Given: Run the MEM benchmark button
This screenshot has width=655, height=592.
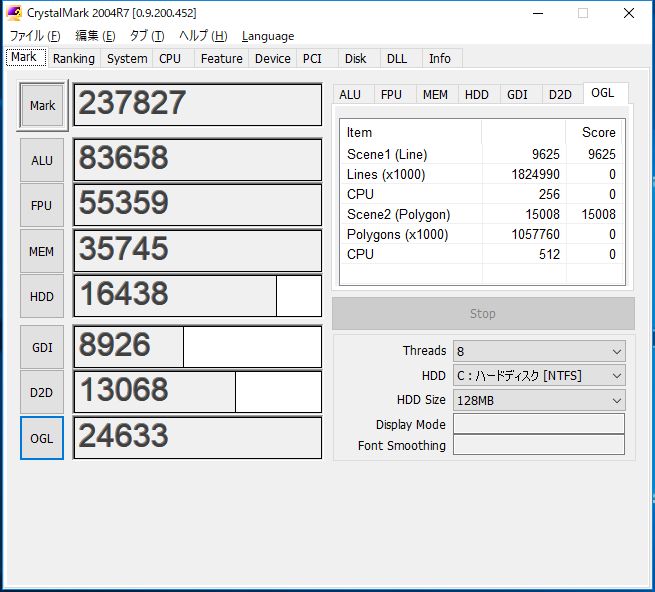Looking at the screenshot, I should (42, 251).
